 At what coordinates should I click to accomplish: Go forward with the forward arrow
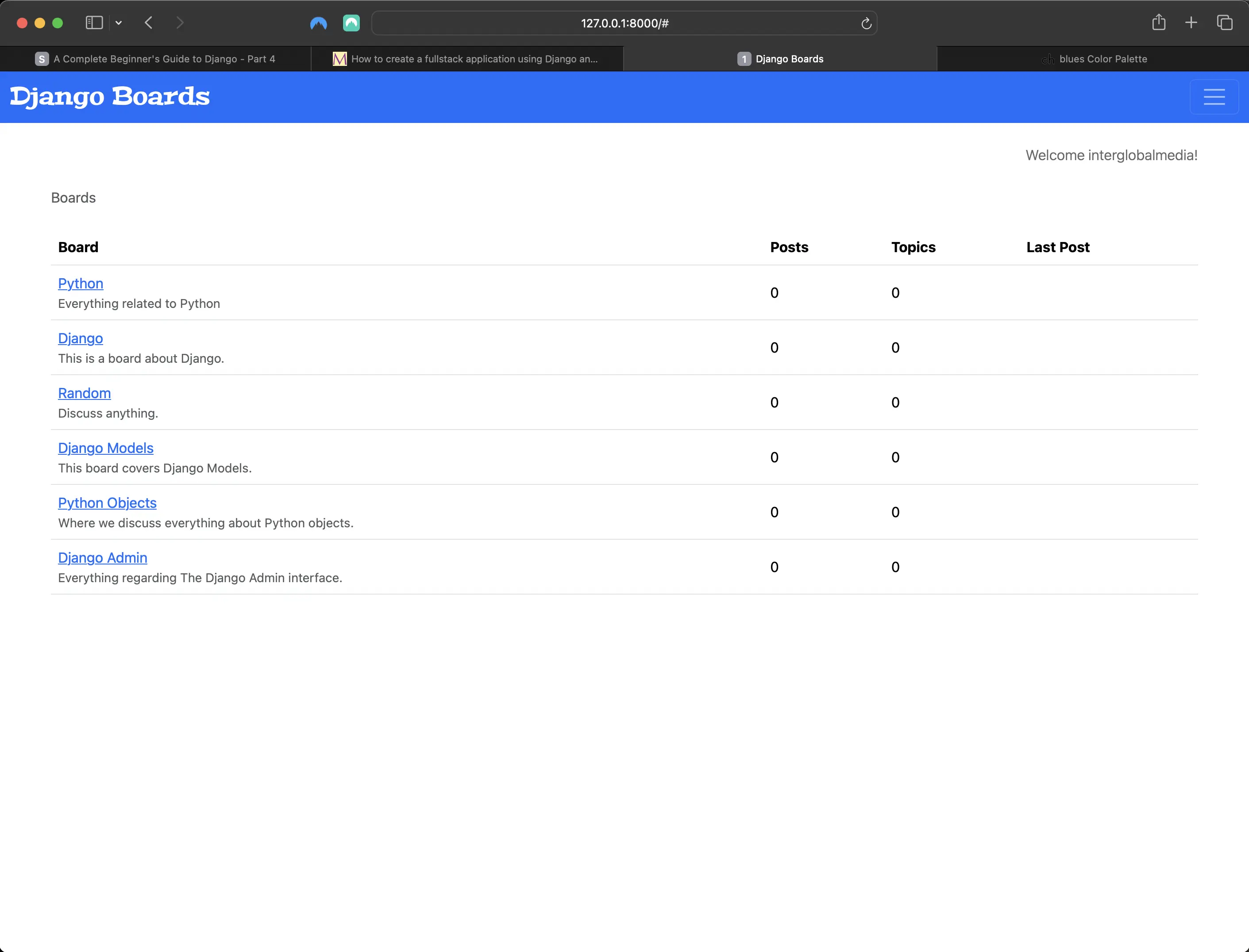(x=180, y=23)
